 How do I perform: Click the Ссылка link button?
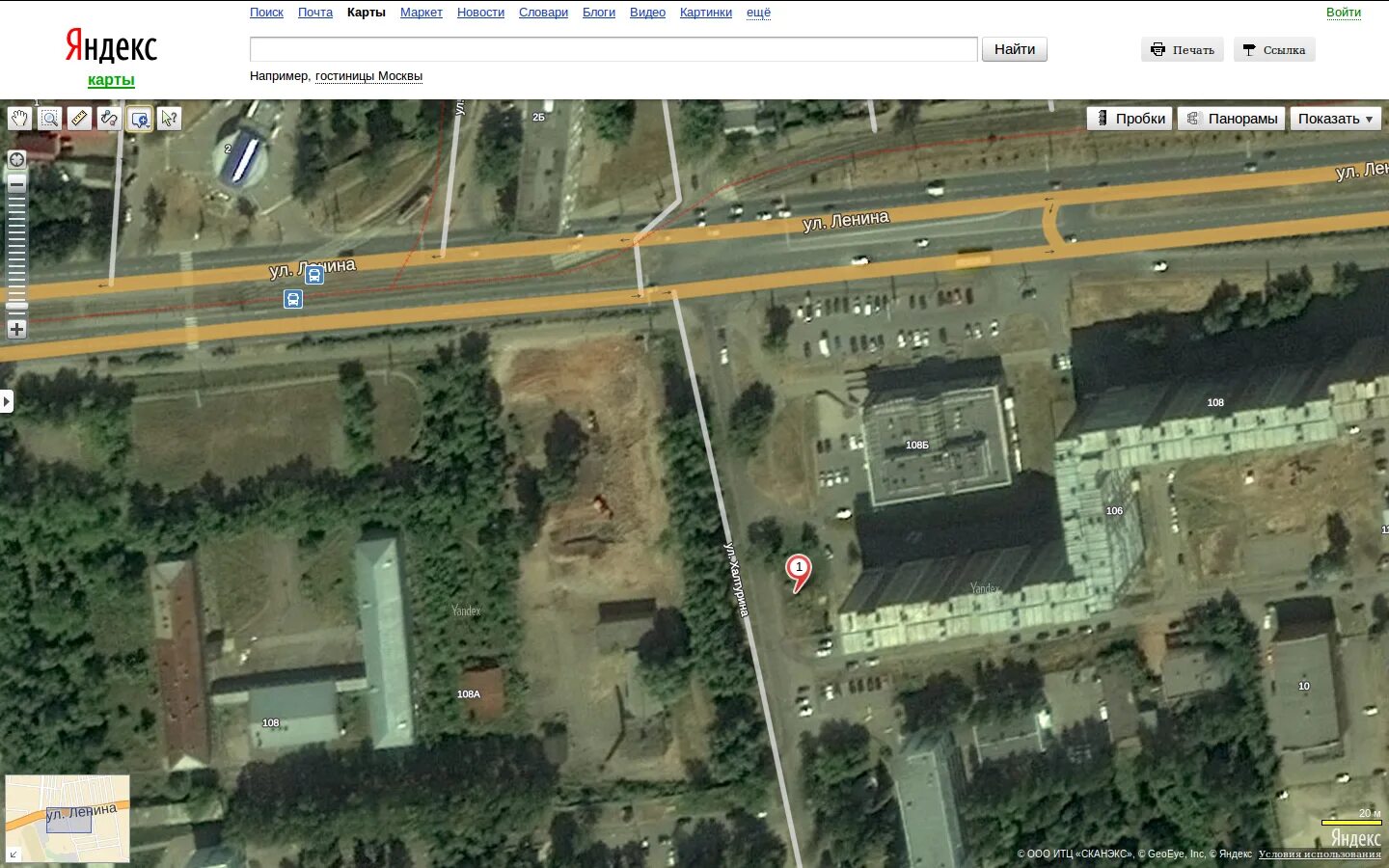(1274, 50)
